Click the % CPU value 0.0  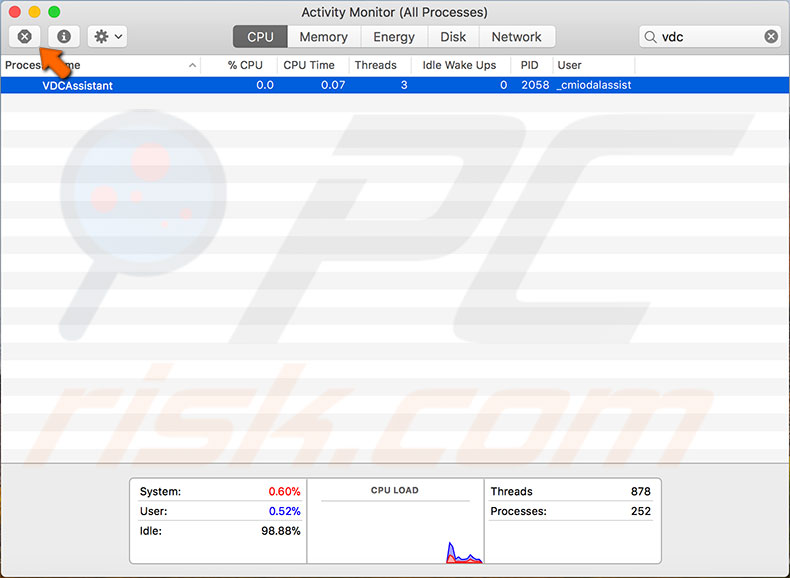265,85
